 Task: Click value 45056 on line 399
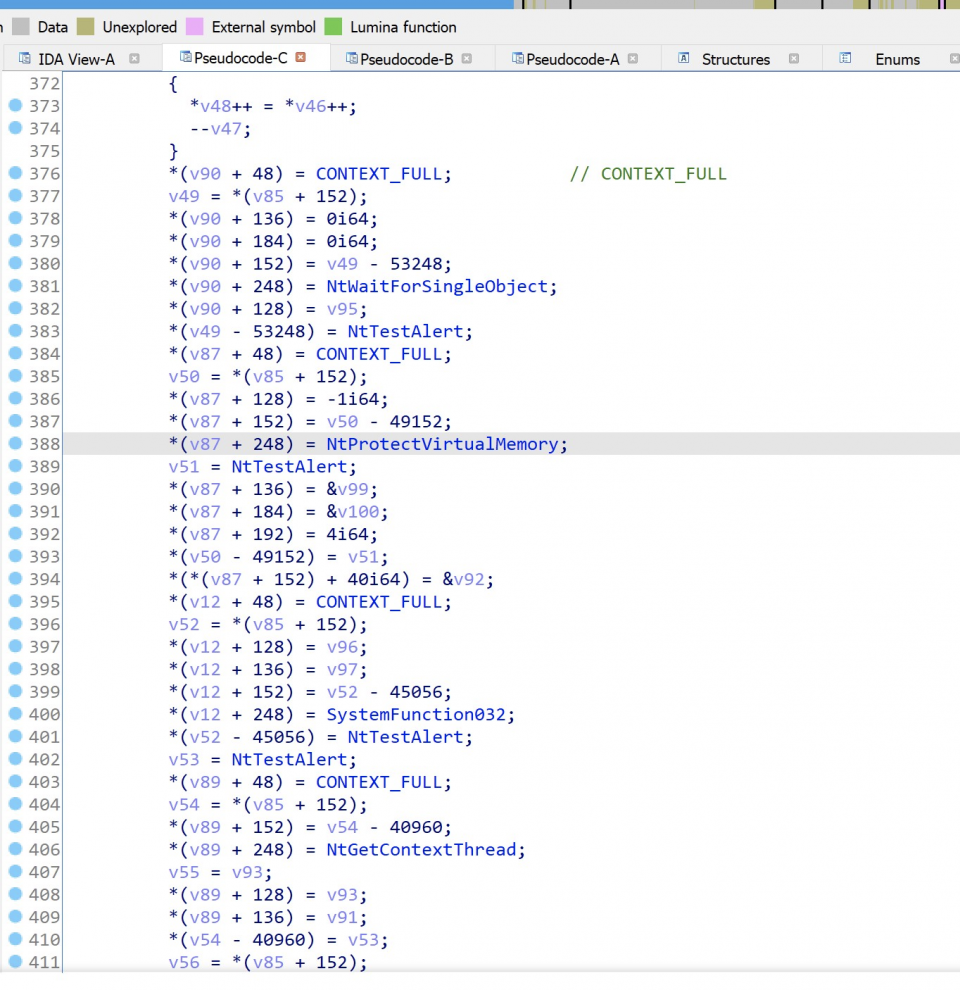(x=416, y=692)
